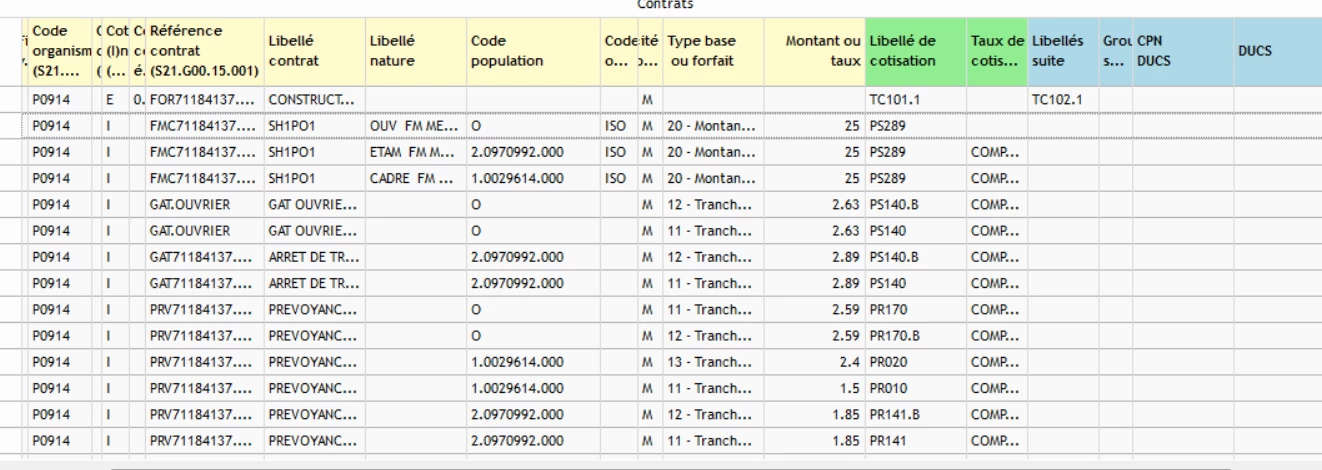This screenshot has width=1322, height=470.
Task: Click the 13 - Tranch... type base cell
Action: (714, 361)
